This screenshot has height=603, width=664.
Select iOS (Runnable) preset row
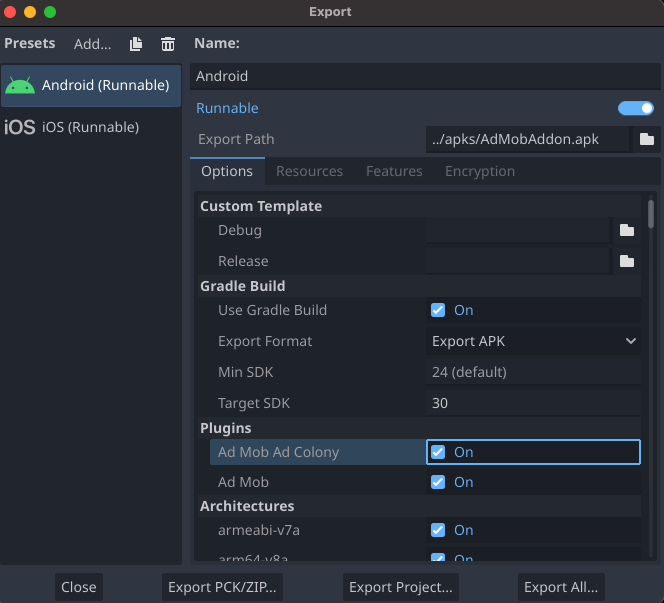pyautogui.click(x=91, y=127)
